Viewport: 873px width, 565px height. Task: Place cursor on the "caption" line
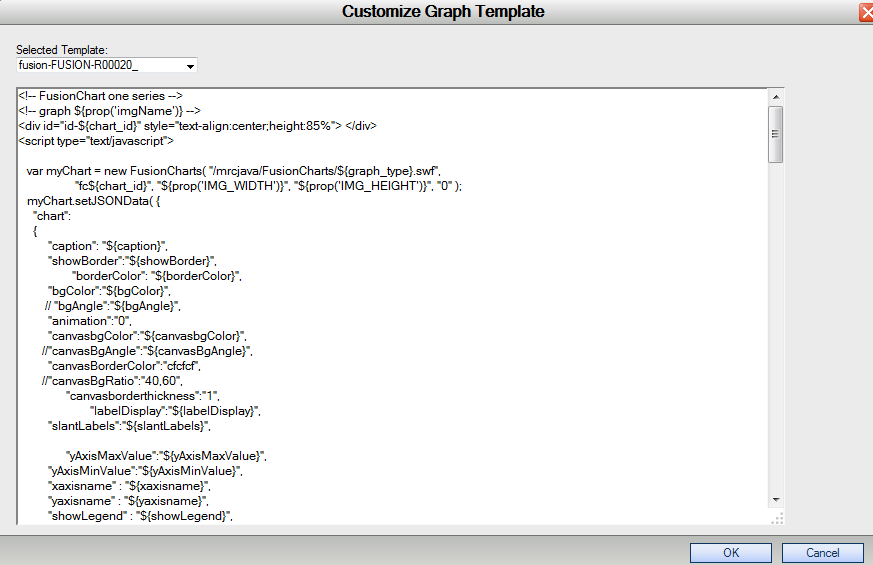(x=107, y=246)
